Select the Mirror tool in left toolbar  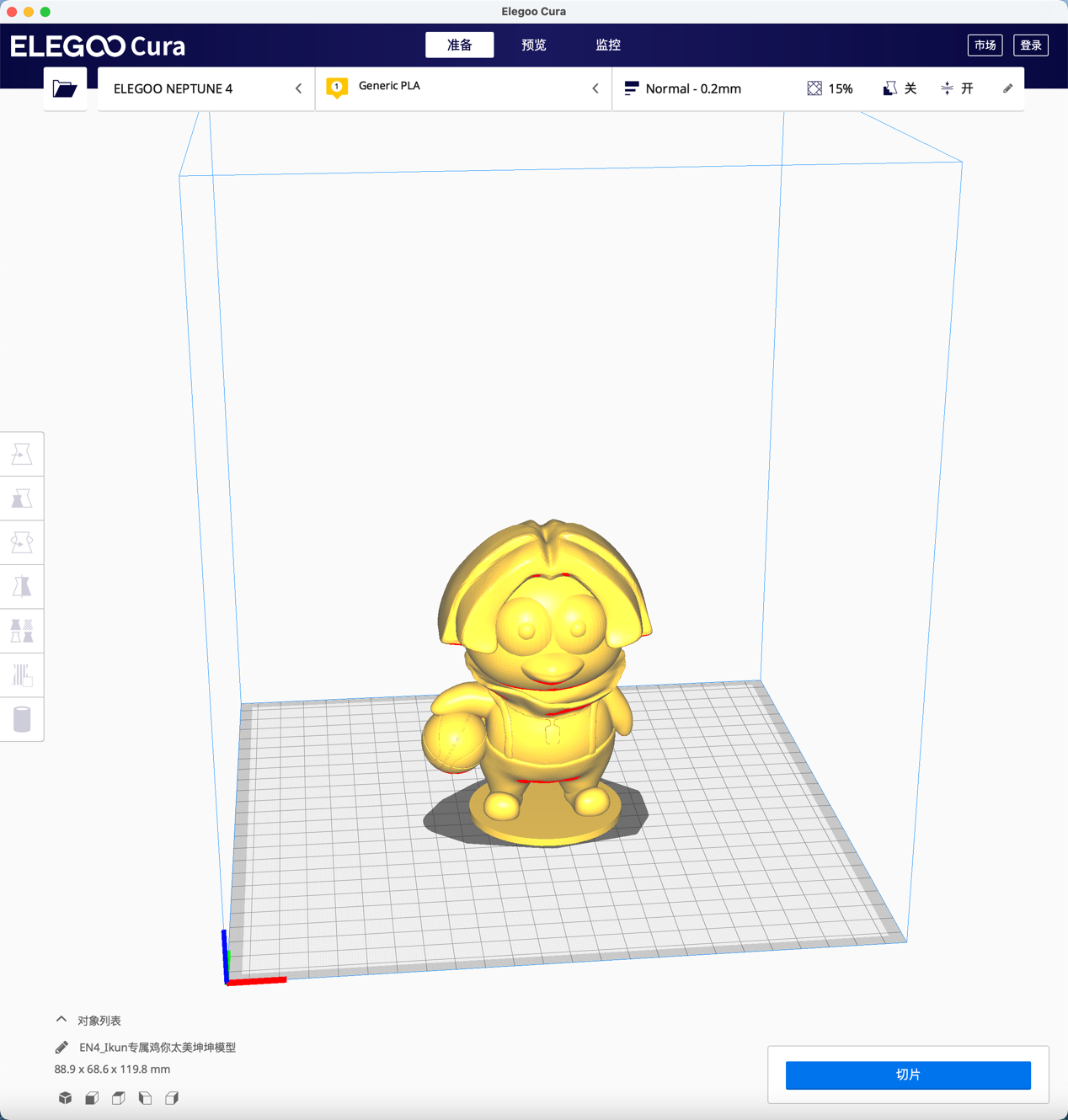pyautogui.click(x=22, y=586)
